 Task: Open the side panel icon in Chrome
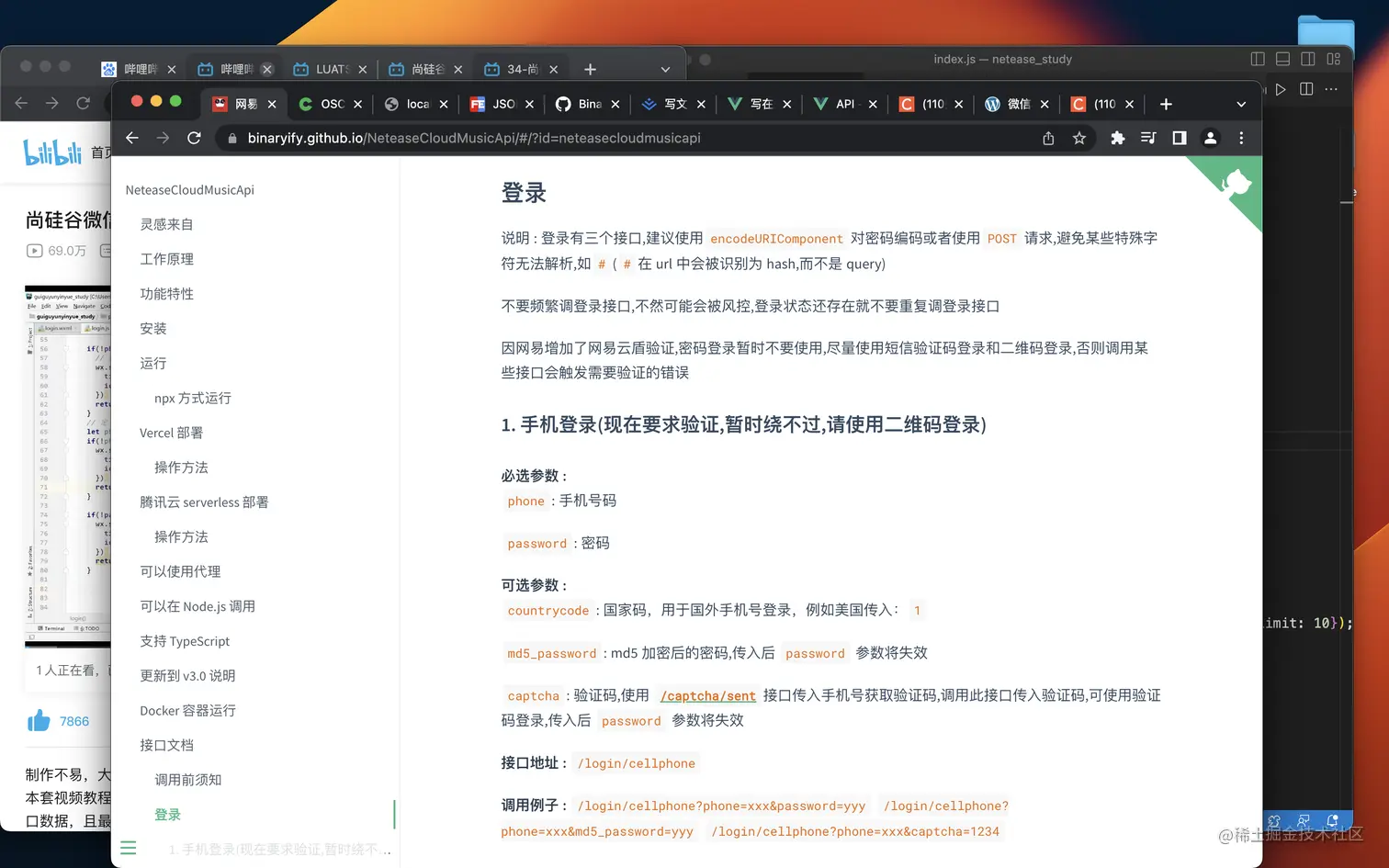point(1179,138)
